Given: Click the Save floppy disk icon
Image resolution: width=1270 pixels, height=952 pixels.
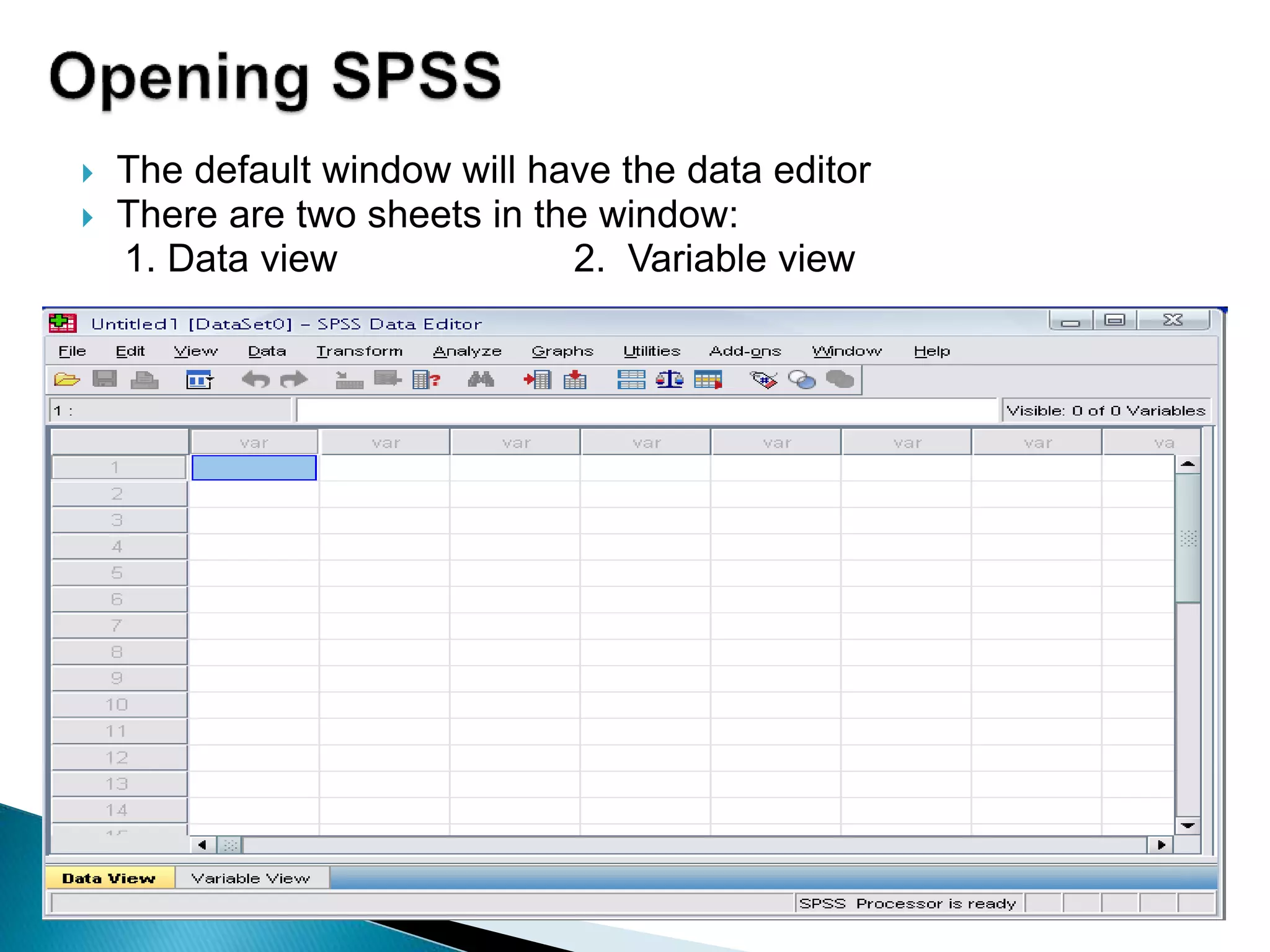Looking at the screenshot, I should tap(104, 379).
